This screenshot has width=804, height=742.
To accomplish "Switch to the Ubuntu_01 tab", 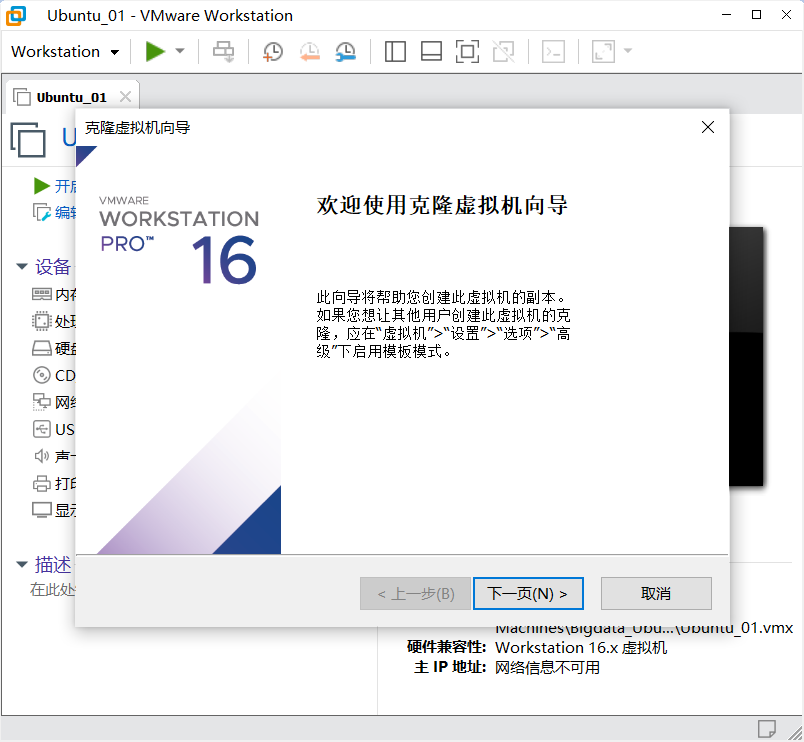I will tap(71, 97).
